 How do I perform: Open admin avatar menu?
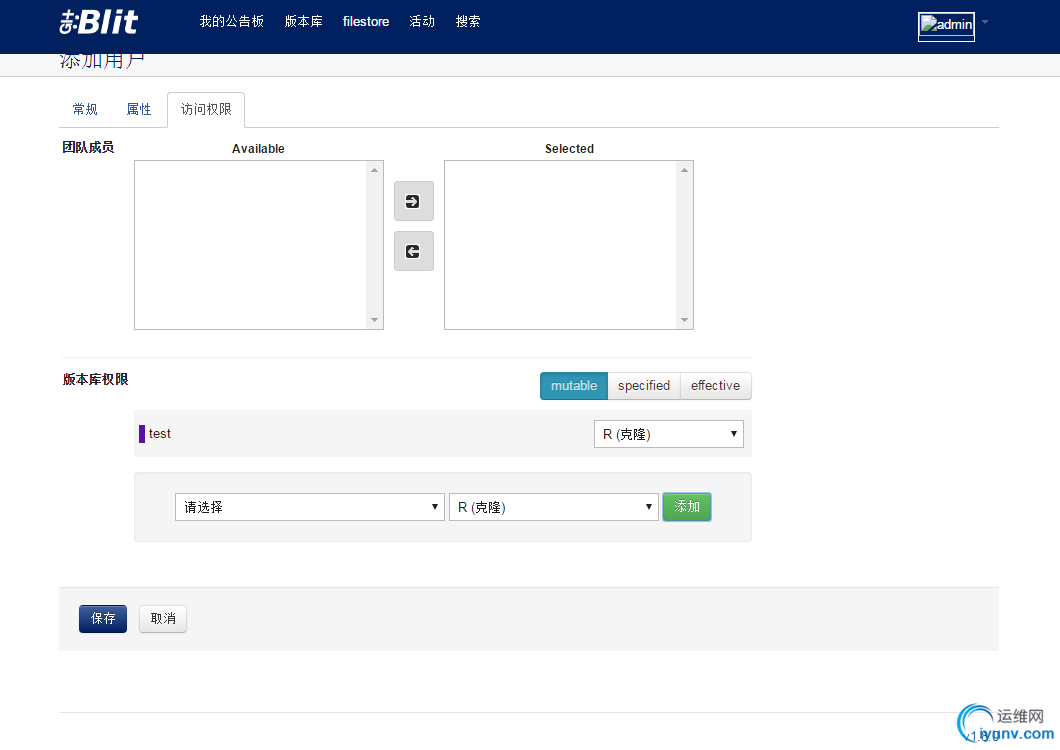pos(946,26)
